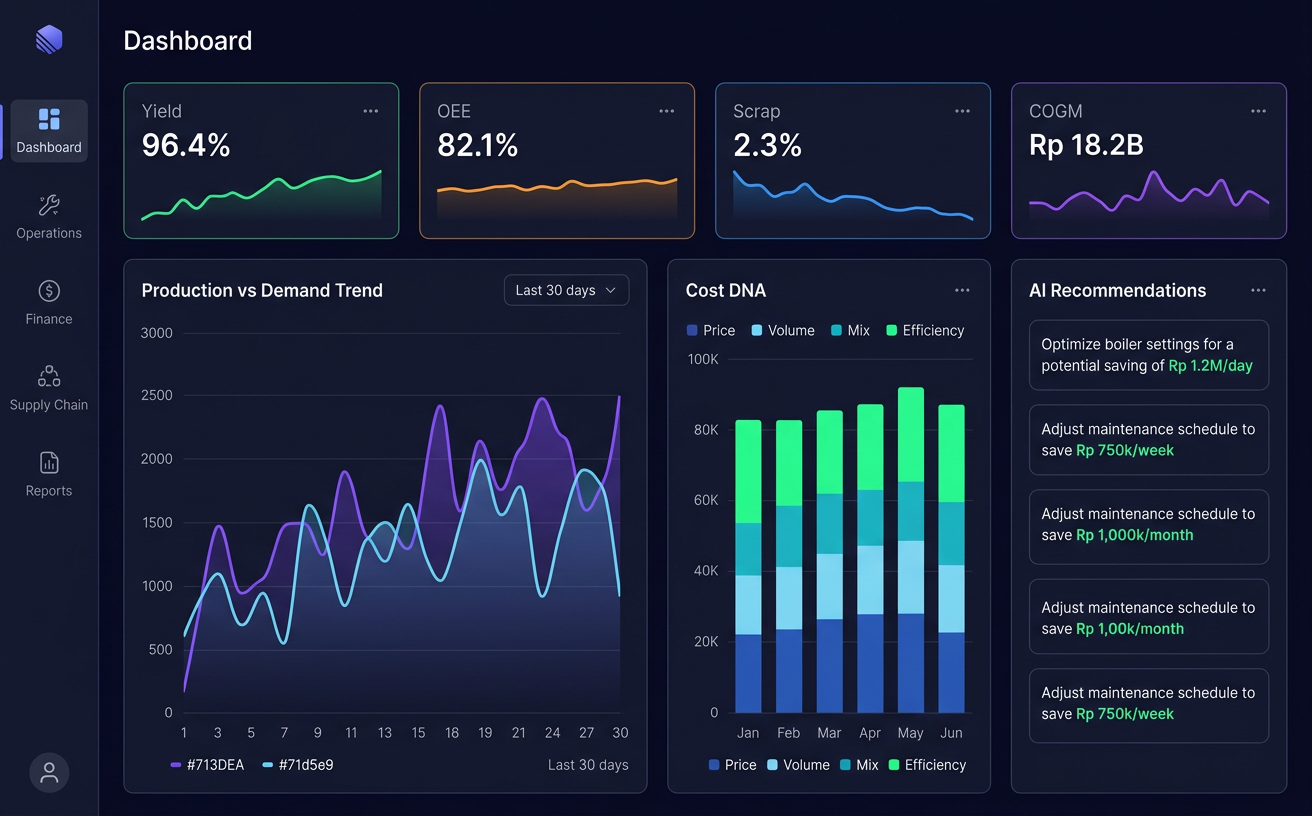Open Reports via the document chart icon
Viewport: 1312px width, 816px height.
(49, 463)
